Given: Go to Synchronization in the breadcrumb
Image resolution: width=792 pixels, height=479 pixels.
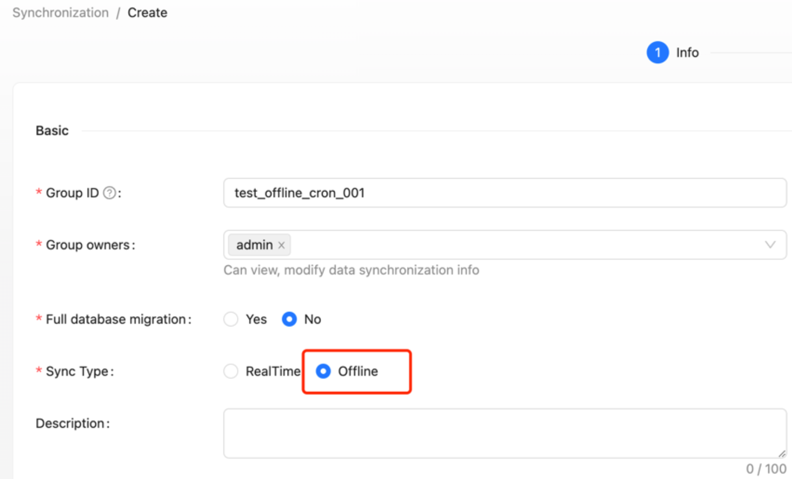Looking at the screenshot, I should point(60,13).
